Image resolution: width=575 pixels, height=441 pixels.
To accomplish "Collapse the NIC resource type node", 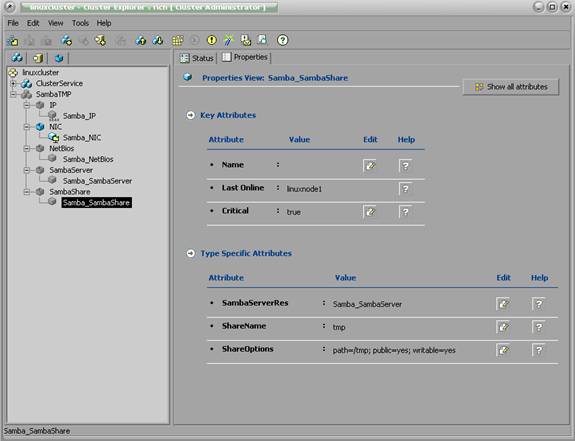I will point(27,127).
